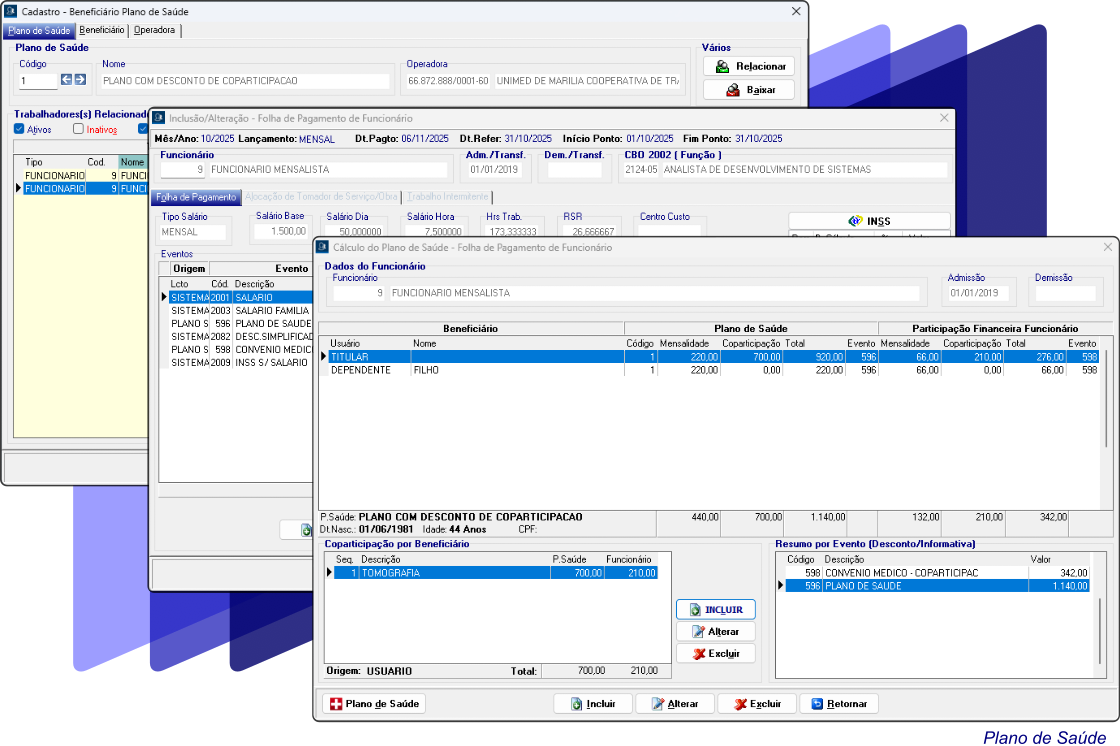The height and width of the screenshot is (746, 1120).
Task: Click the Código input field
Action: pos(37,81)
